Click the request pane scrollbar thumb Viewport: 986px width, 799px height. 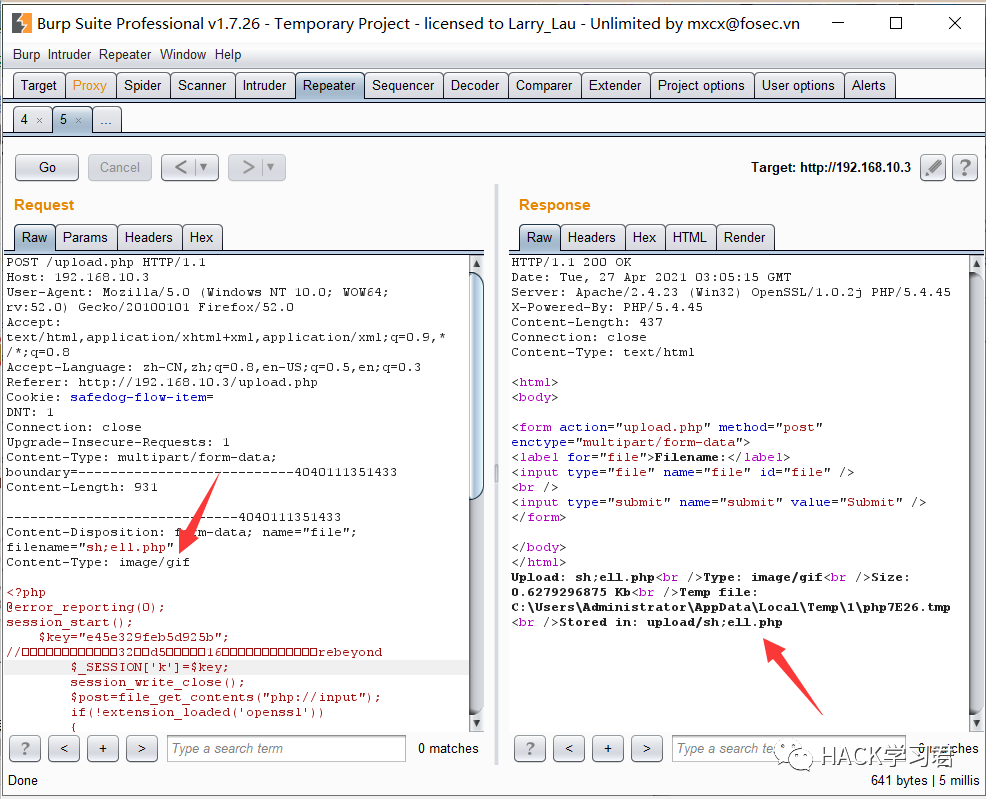coord(477,387)
